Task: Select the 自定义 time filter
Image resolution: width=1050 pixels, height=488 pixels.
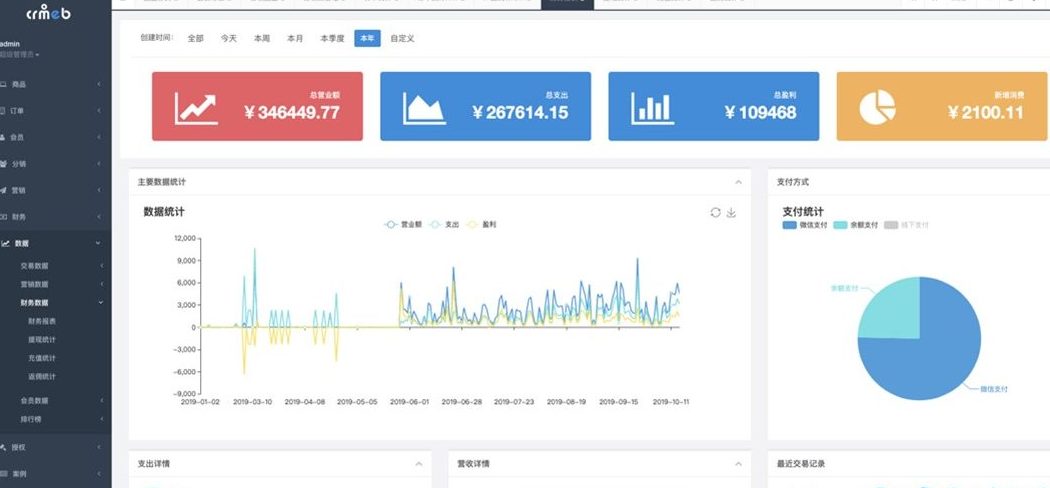Action: tap(402, 38)
